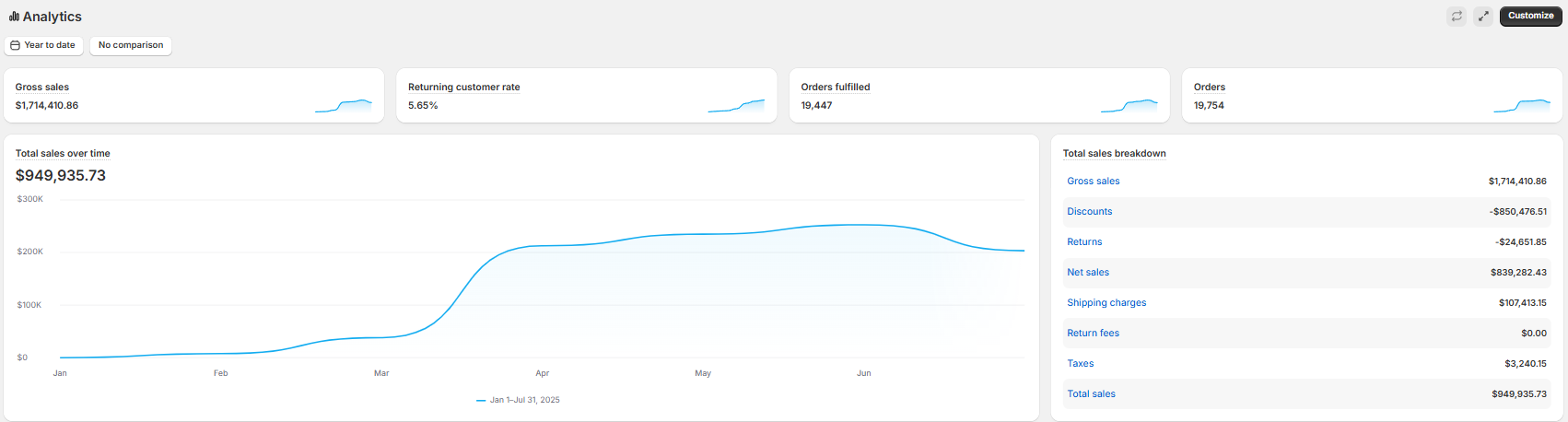Open the Shipping charges link

click(1106, 303)
